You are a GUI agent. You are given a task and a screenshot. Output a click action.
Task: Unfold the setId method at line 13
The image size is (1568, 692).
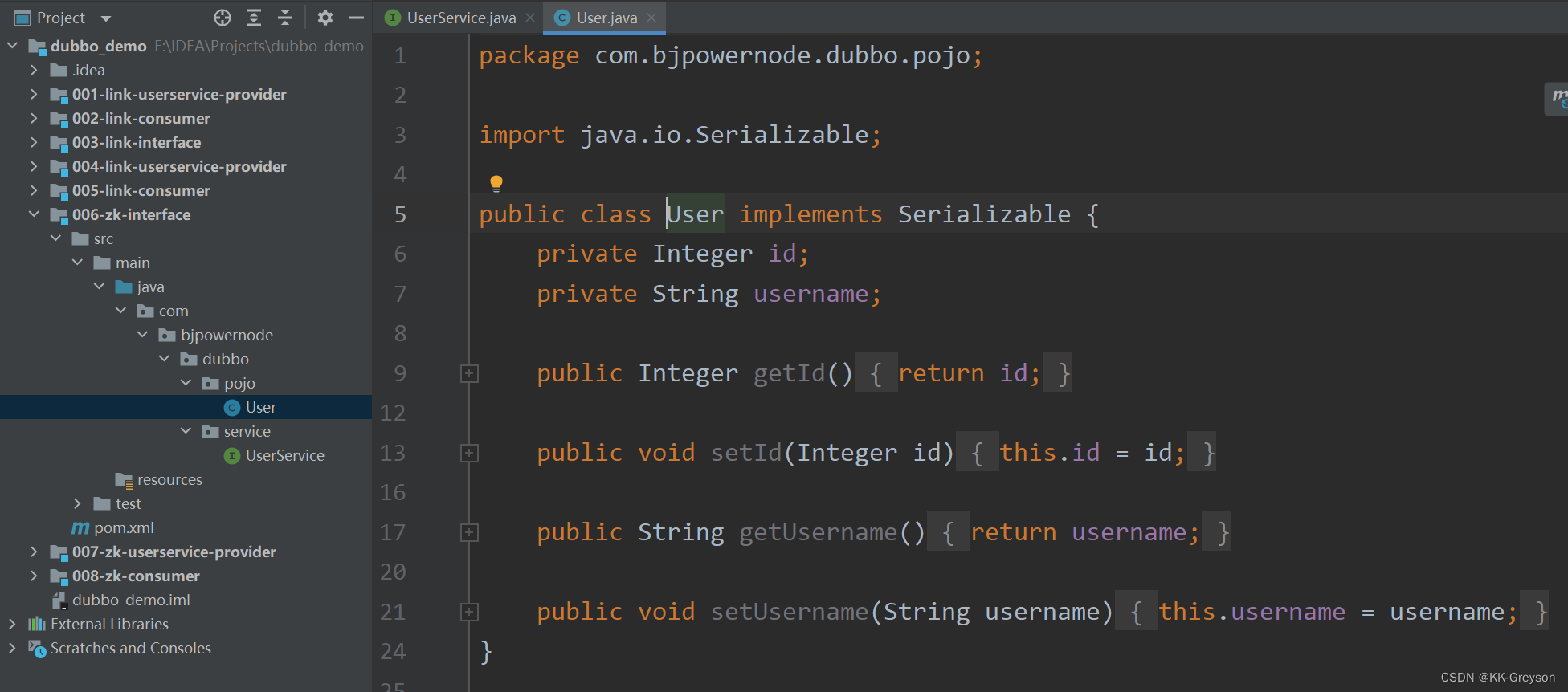pyautogui.click(x=469, y=454)
